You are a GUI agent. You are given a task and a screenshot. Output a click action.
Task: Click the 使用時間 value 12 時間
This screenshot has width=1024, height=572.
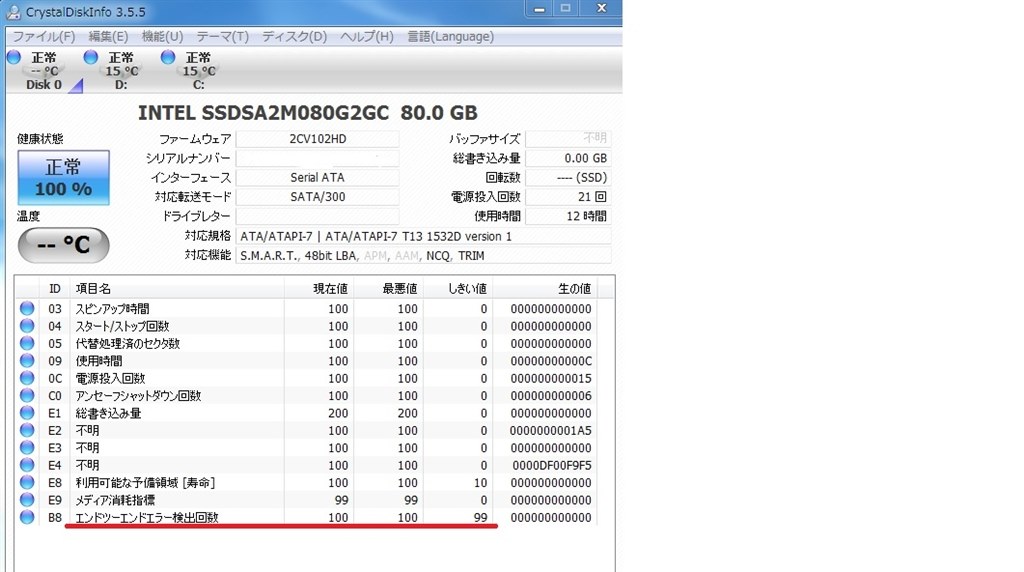568,217
